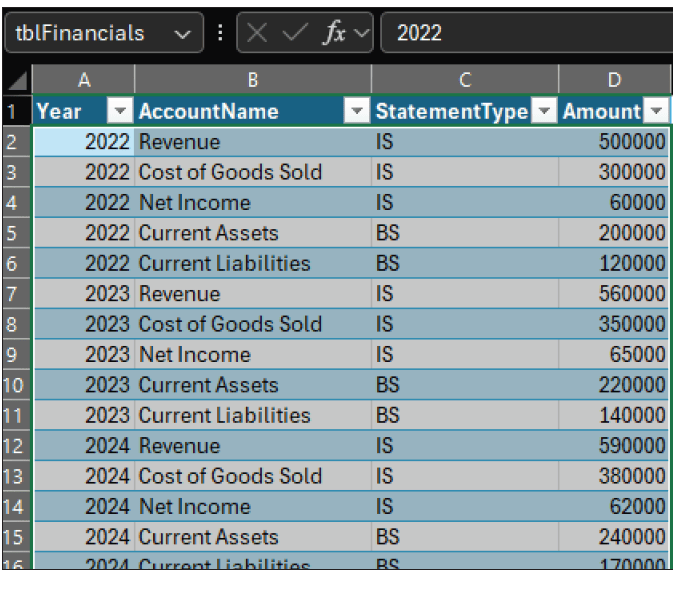Select column A header
Image resolution: width=673 pixels, height=591 pixels.
84,80
